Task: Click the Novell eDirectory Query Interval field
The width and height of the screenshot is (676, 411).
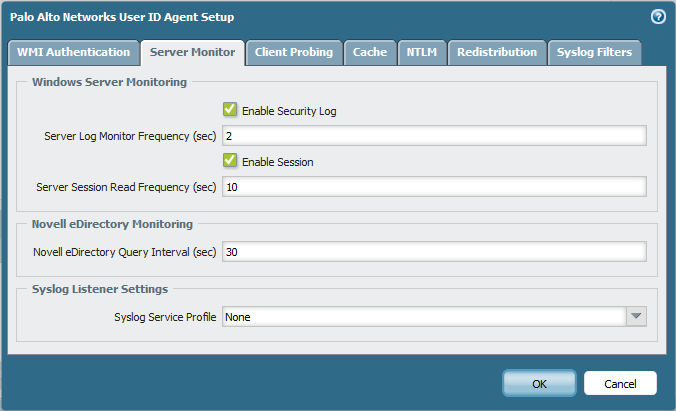Action: (x=434, y=252)
